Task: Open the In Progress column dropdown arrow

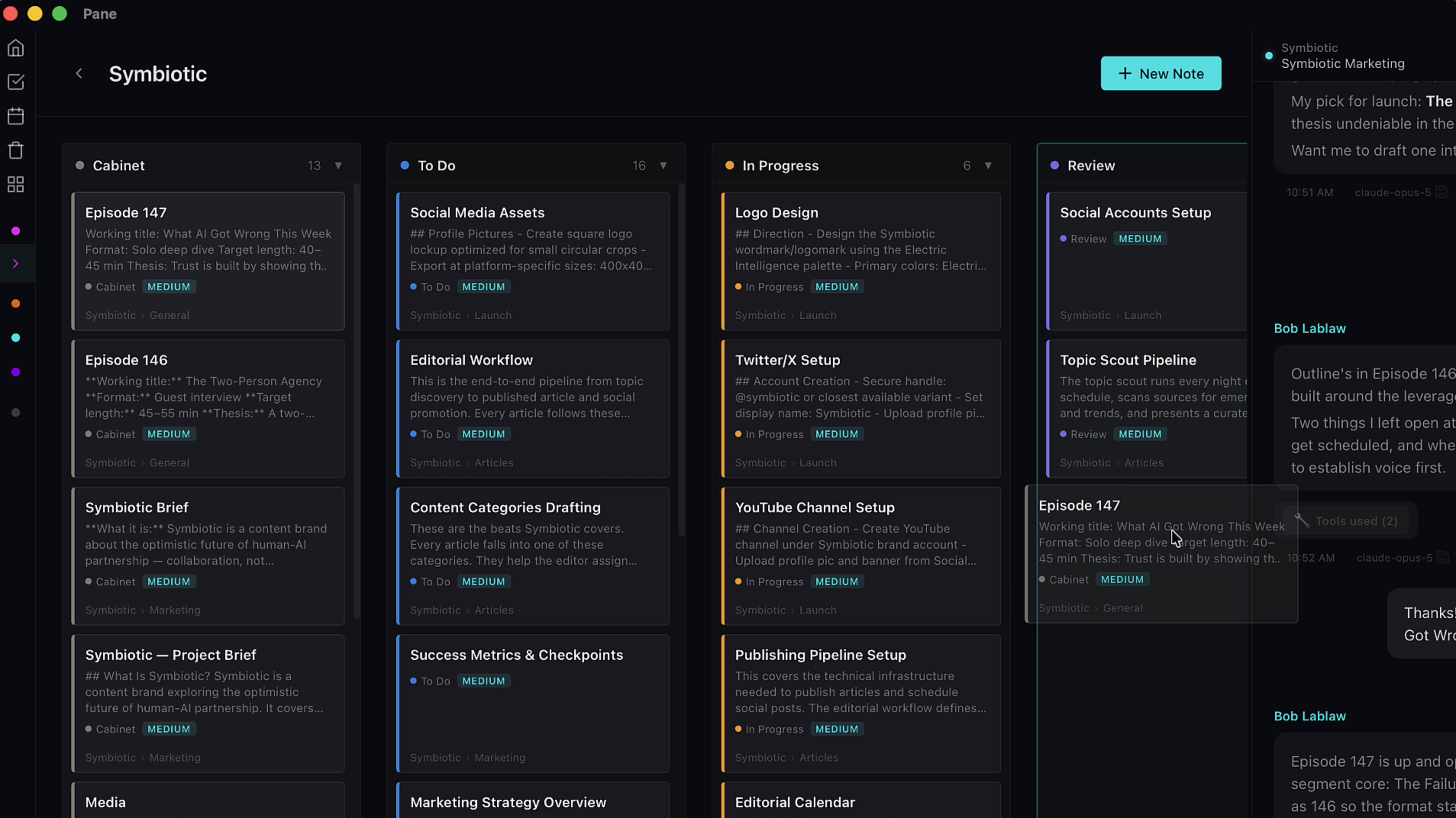Action: (x=988, y=166)
